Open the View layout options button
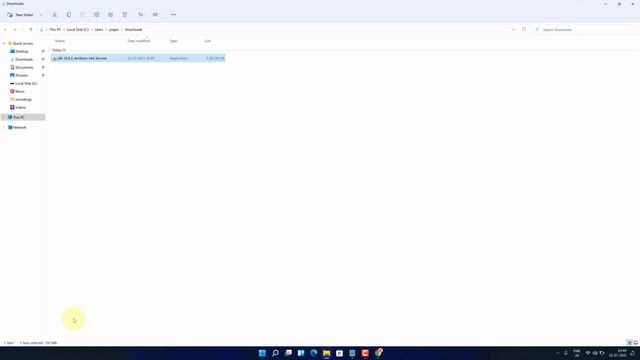Screen dimensions: 640x360 (x=156, y=15)
